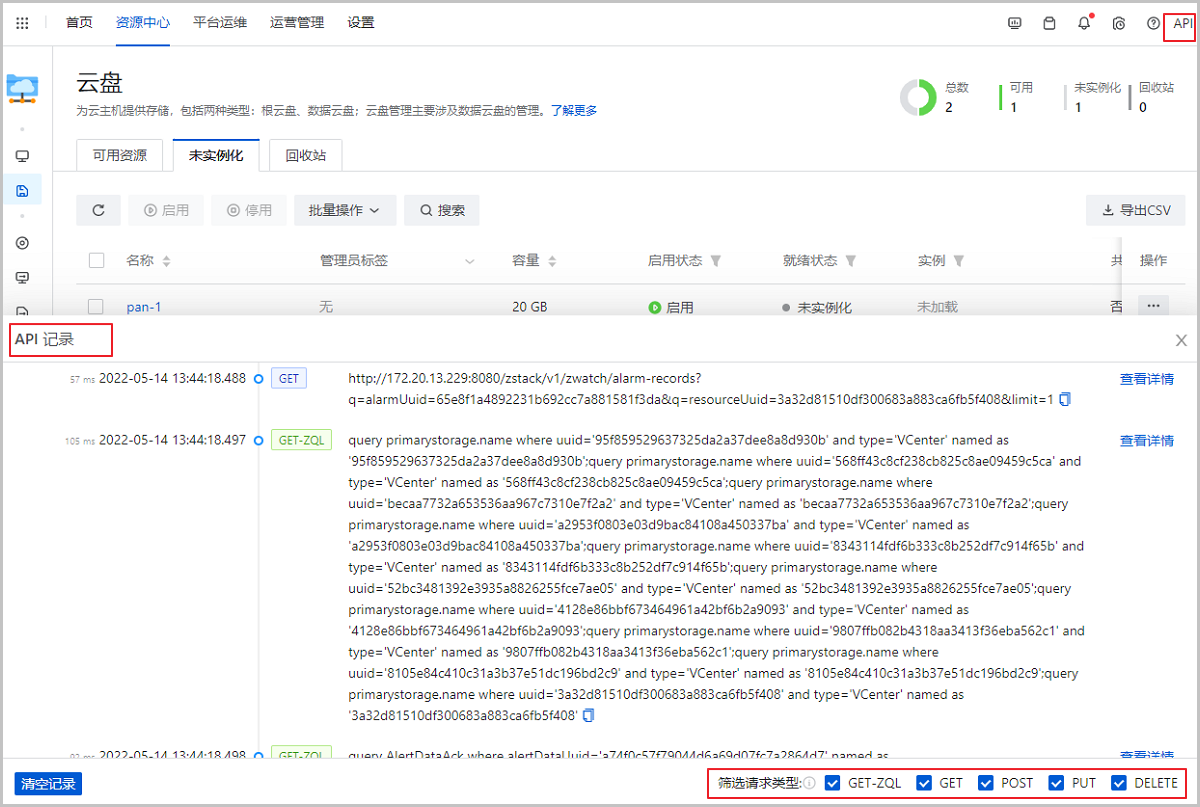This screenshot has height=807, width=1200.
Task: Select the checkbox for disk pan-1
Action: pyautogui.click(x=96, y=307)
